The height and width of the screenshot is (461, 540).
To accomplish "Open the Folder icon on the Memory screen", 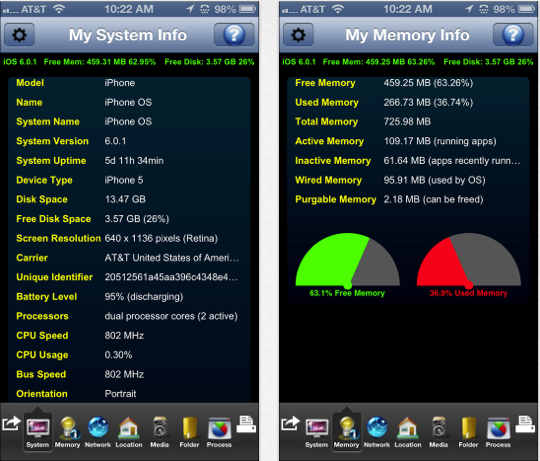I will (x=468, y=432).
